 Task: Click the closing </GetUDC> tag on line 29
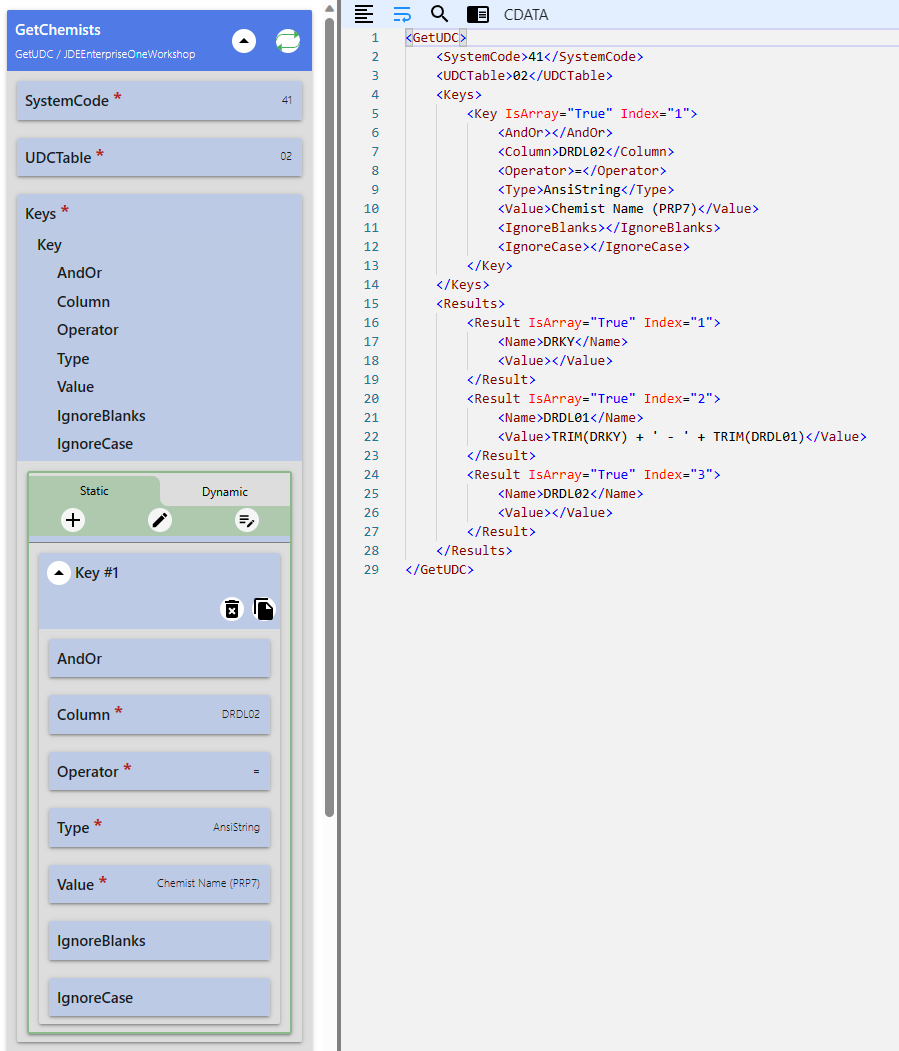point(440,570)
